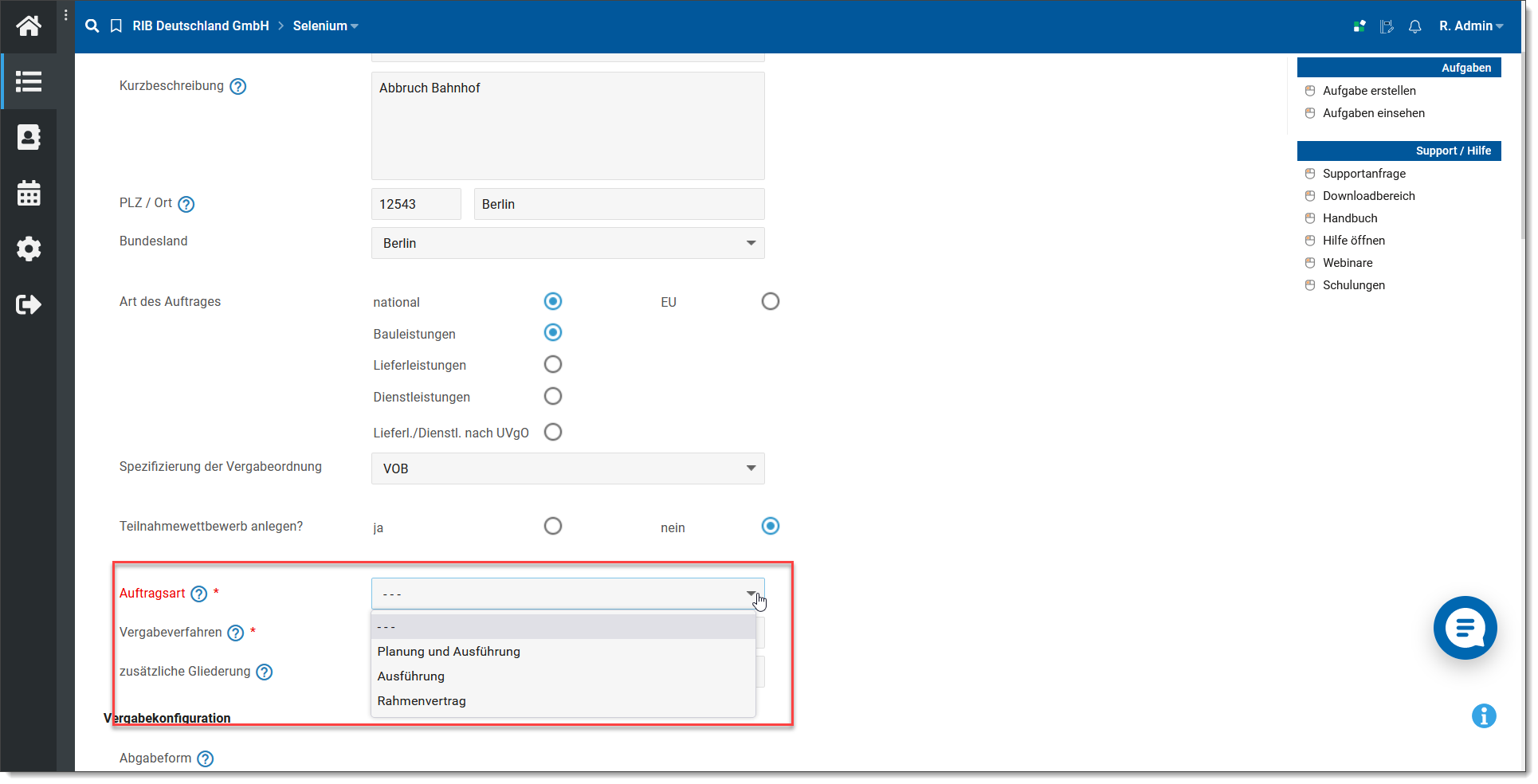1538x784 pixels.
Task: Choose nein for Teilnahmewettbewerb
Action: tap(771, 526)
